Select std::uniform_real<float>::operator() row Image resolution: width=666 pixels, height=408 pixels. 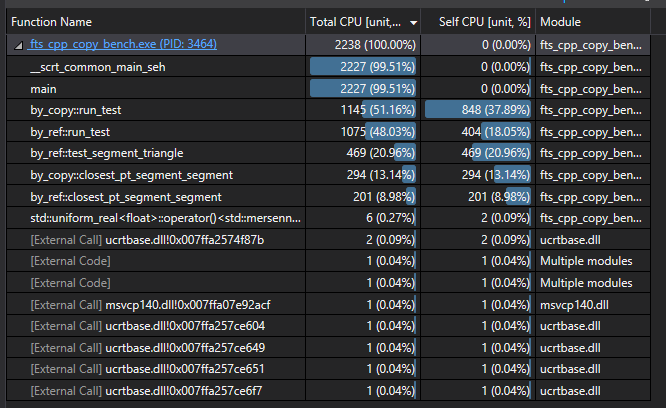pos(328,218)
